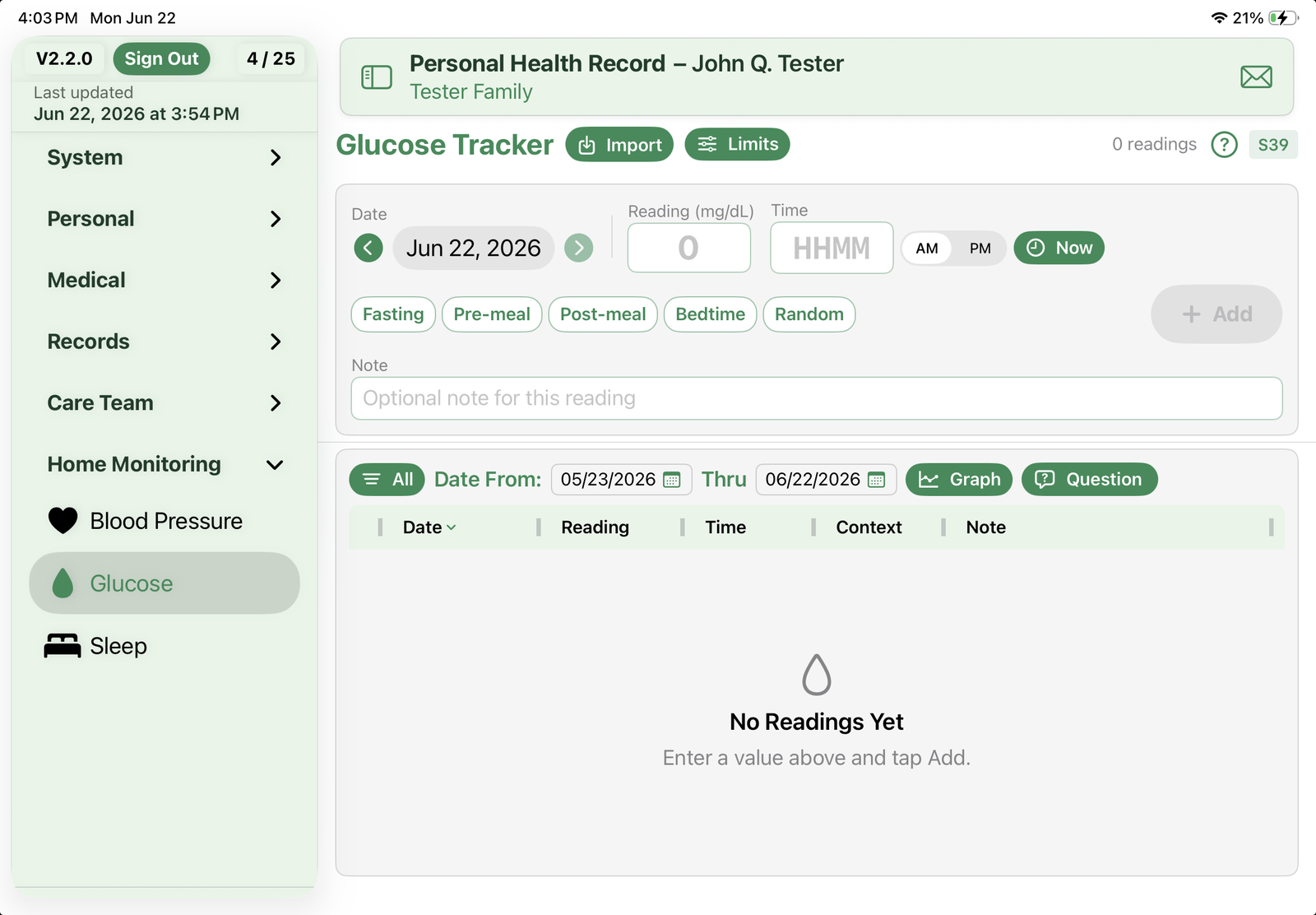This screenshot has height=915, width=1316.
Task: Toggle the Post-meal context chip
Action: click(x=603, y=314)
